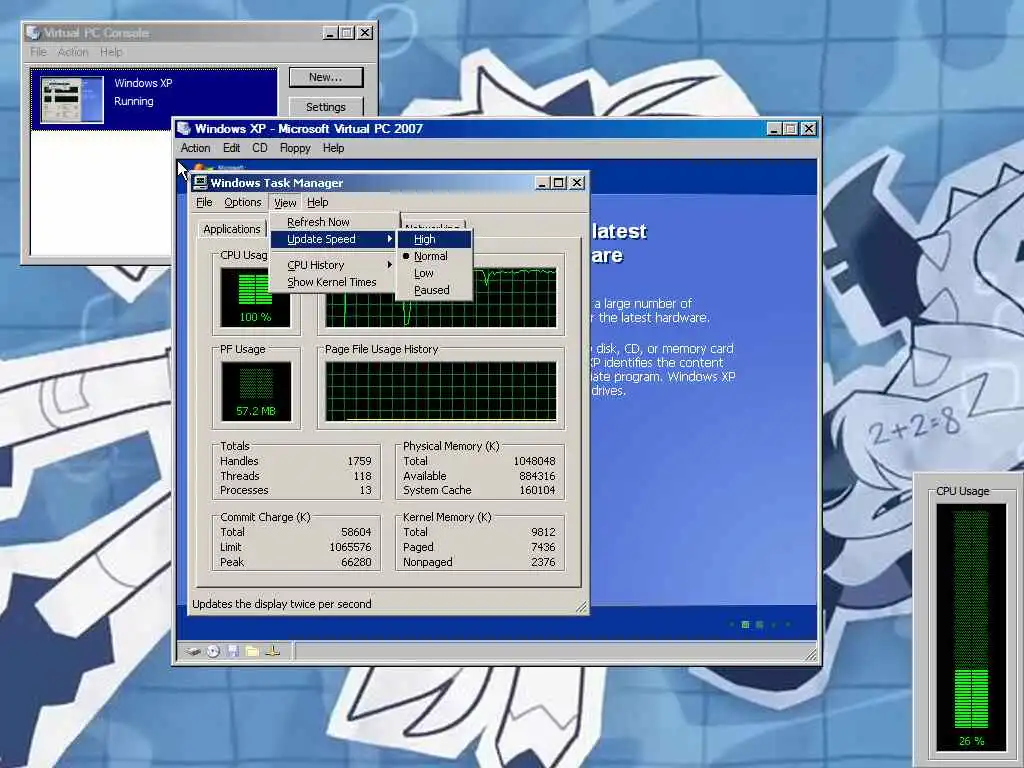Click the CPU Usage 100 % meter
1024x768 pixels.
point(255,297)
